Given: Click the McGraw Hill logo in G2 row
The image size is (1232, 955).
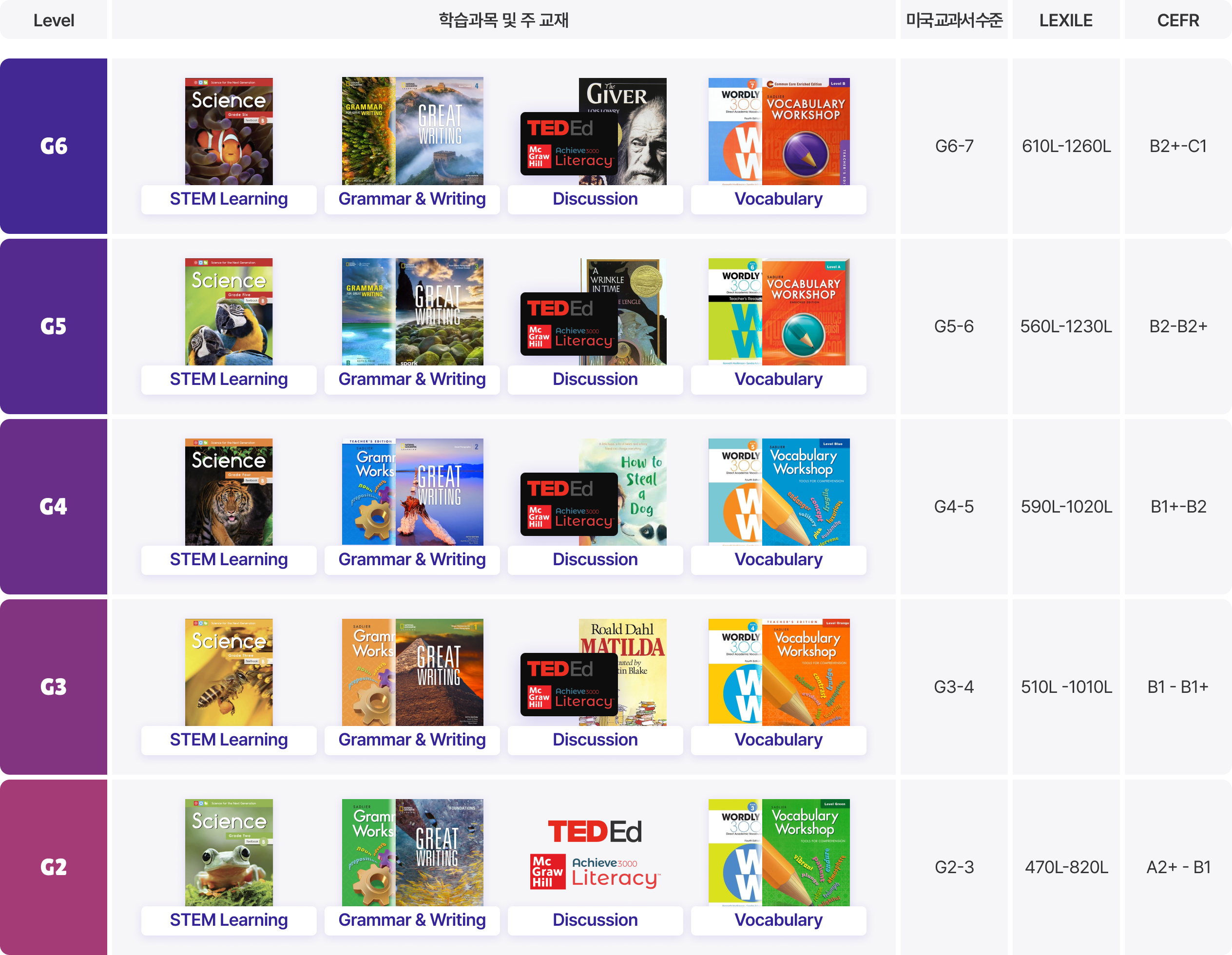Looking at the screenshot, I should 547,872.
